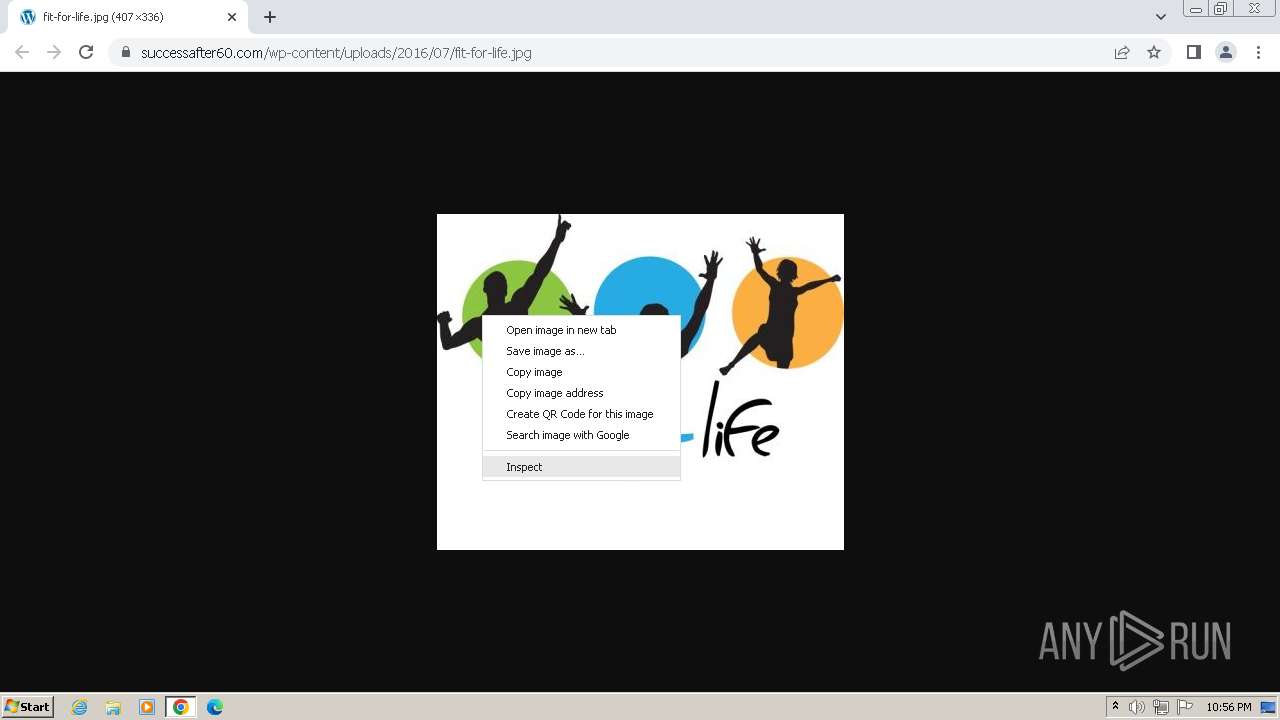Screen dimensions: 1280x720
Task: Expand the tab search dropdown arrow
Action: pos(1160,17)
